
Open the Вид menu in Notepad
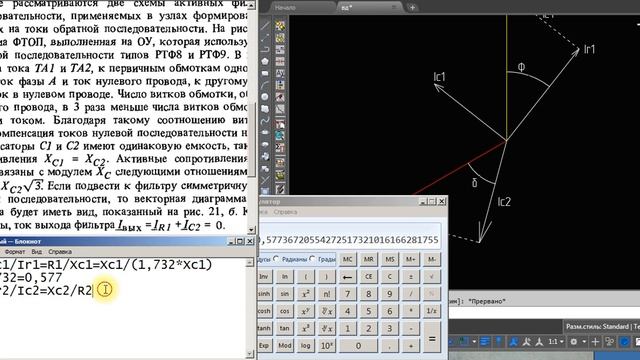37,252
